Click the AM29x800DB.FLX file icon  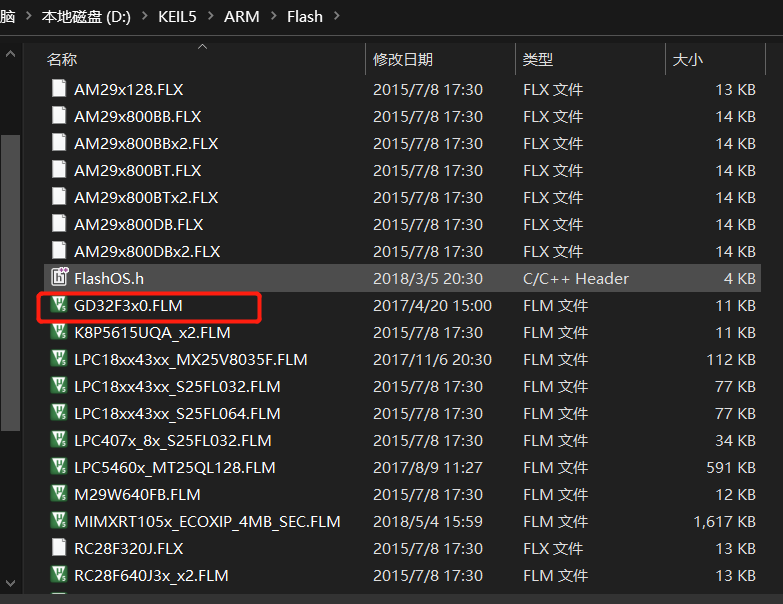(59, 223)
